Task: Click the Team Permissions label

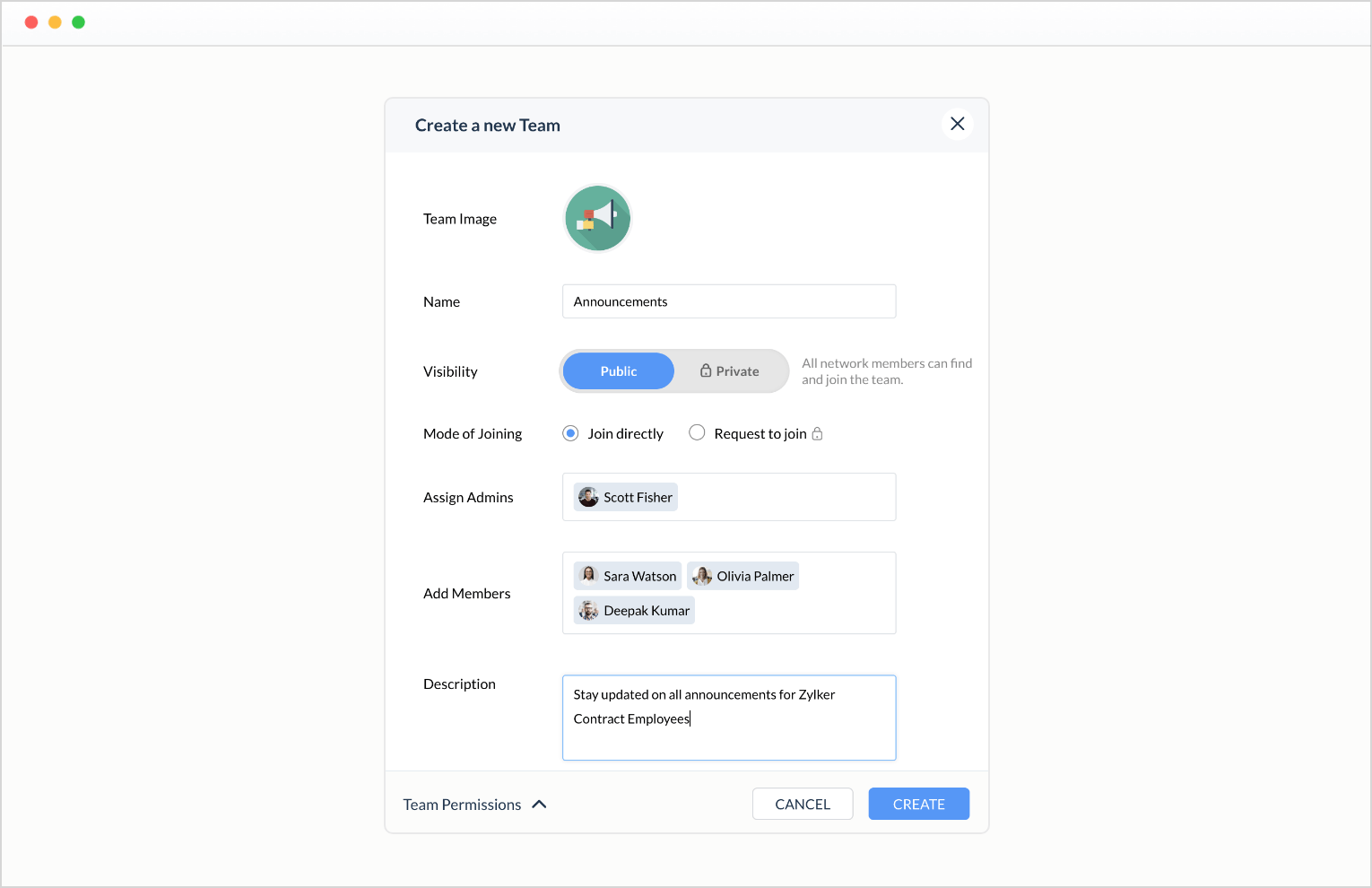Action: tap(462, 805)
